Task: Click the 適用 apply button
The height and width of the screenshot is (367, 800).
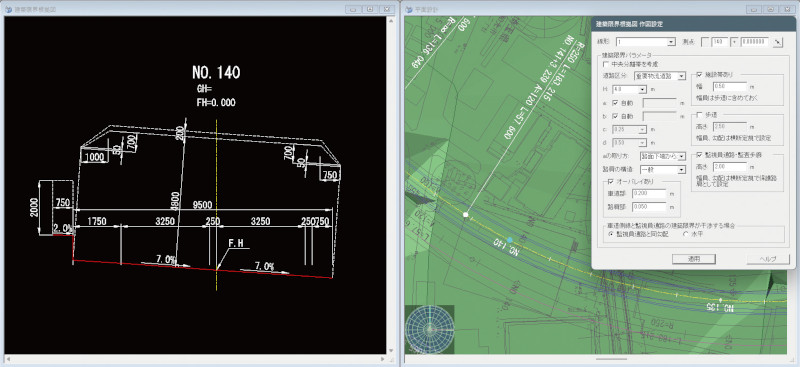Action: click(694, 259)
